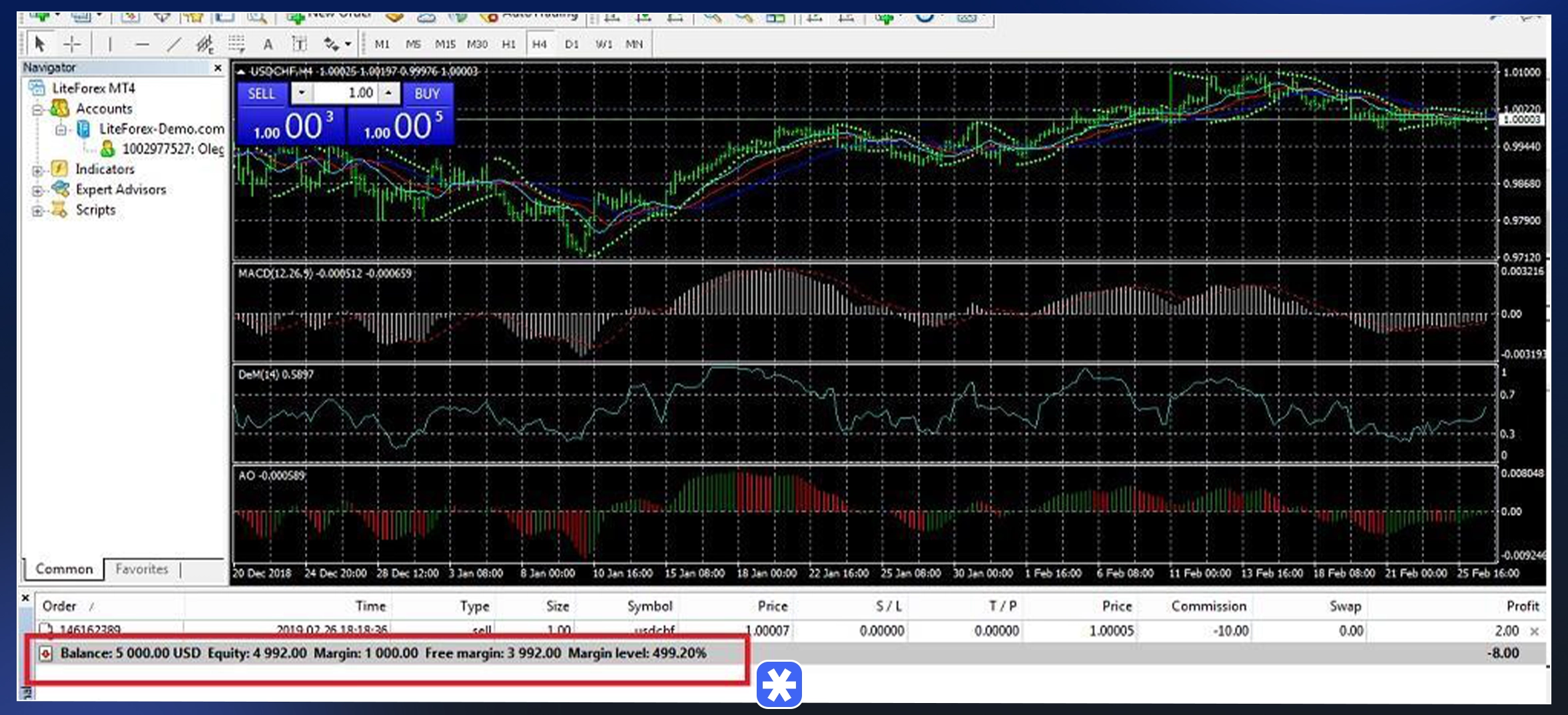Draw a vertical line on chart
1568x715 pixels.
(110, 45)
